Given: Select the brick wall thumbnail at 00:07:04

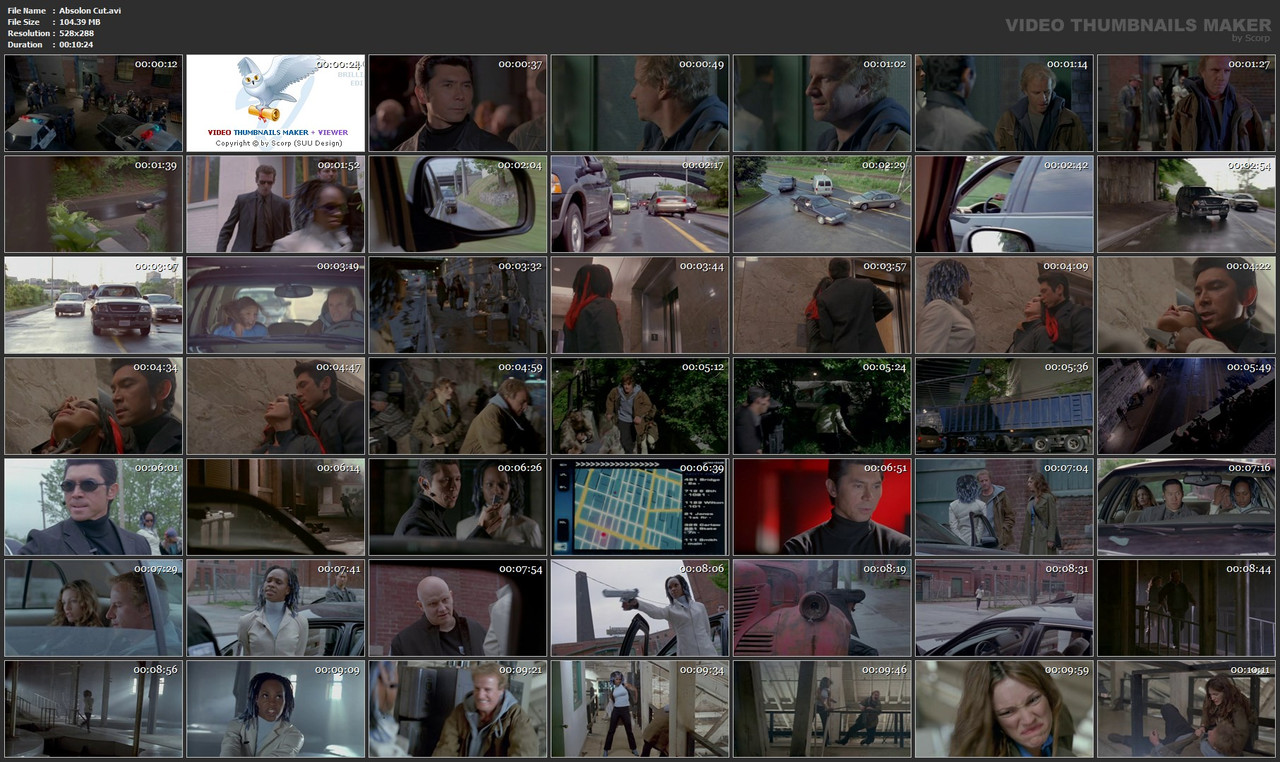Looking at the screenshot, I should pos(1004,507).
